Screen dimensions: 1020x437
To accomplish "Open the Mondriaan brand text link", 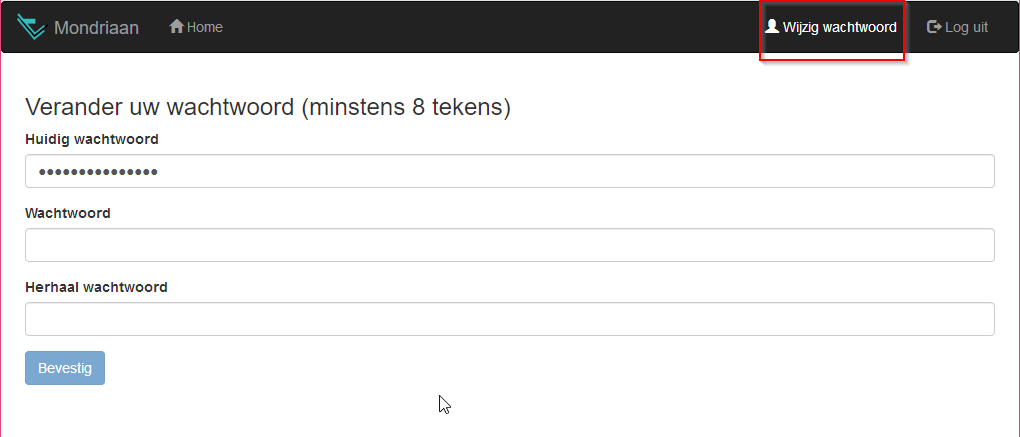I will point(96,28).
